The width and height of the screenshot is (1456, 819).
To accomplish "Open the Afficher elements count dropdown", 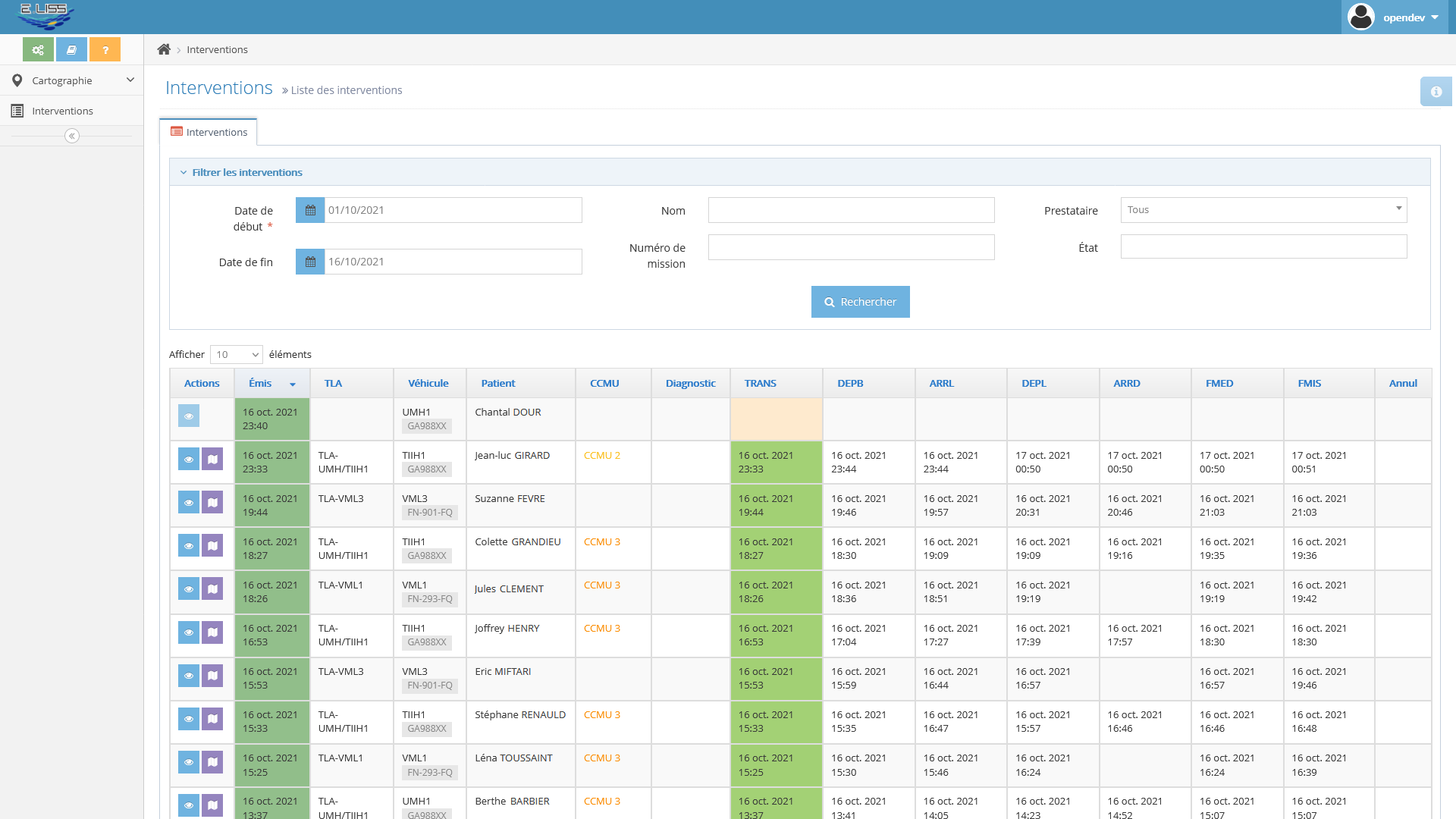I will [237, 355].
